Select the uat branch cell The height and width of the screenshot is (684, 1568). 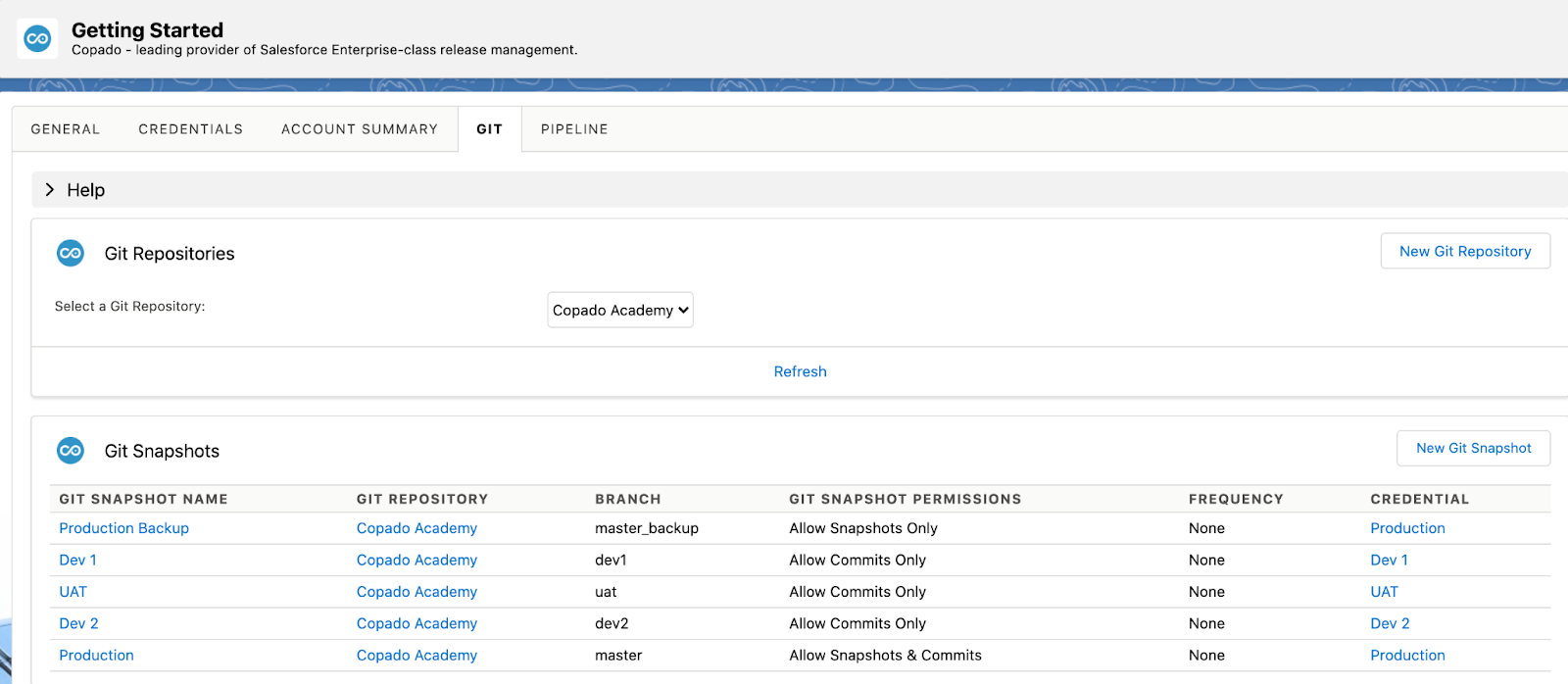607,592
